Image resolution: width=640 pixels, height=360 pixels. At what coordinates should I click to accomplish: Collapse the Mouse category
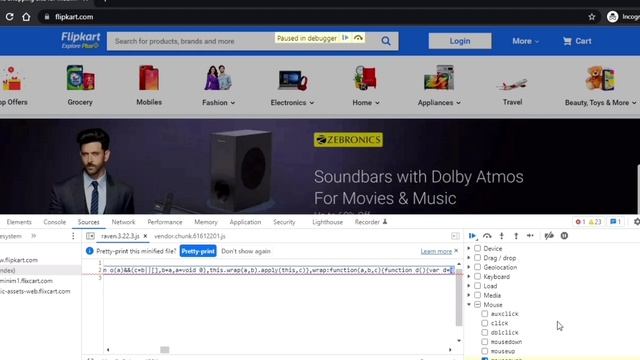coord(469,304)
